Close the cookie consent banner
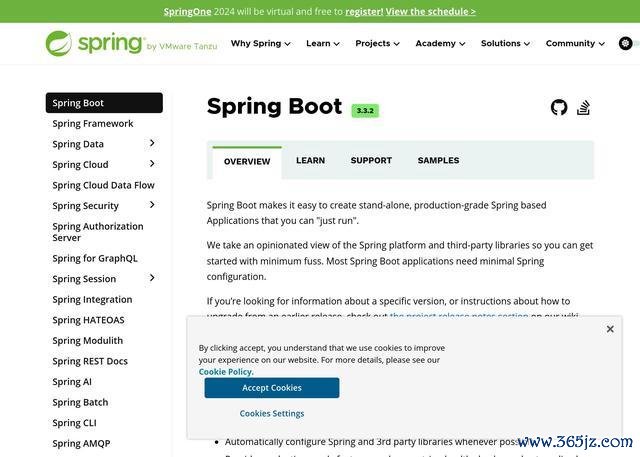Screen dimensions: 640x457 coord(610,329)
